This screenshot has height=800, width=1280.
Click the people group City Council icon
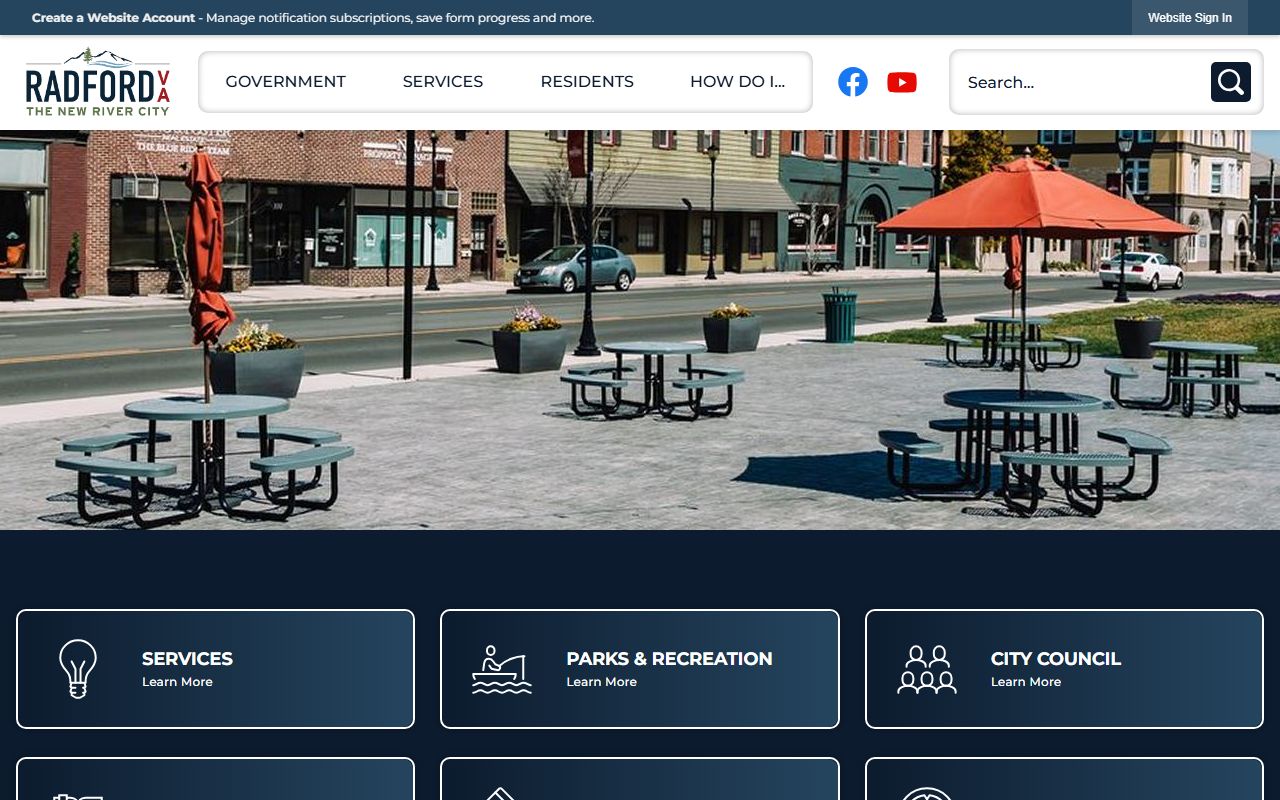click(926, 669)
